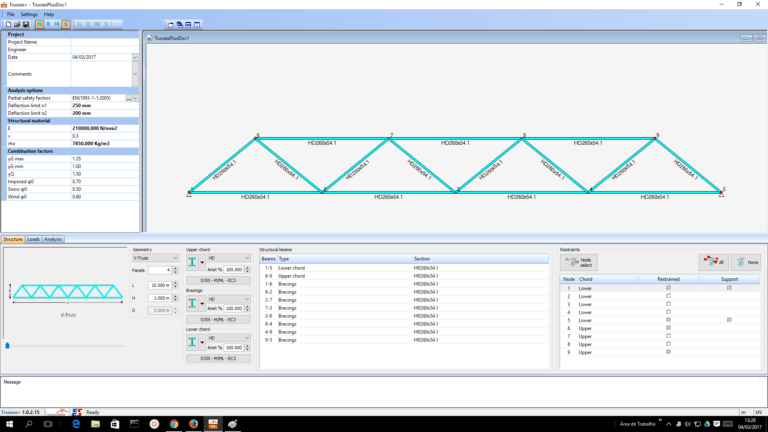Screen dimensions: 768x432
Task: Open the Partial safety factors dropdown
Action: coord(135,98)
